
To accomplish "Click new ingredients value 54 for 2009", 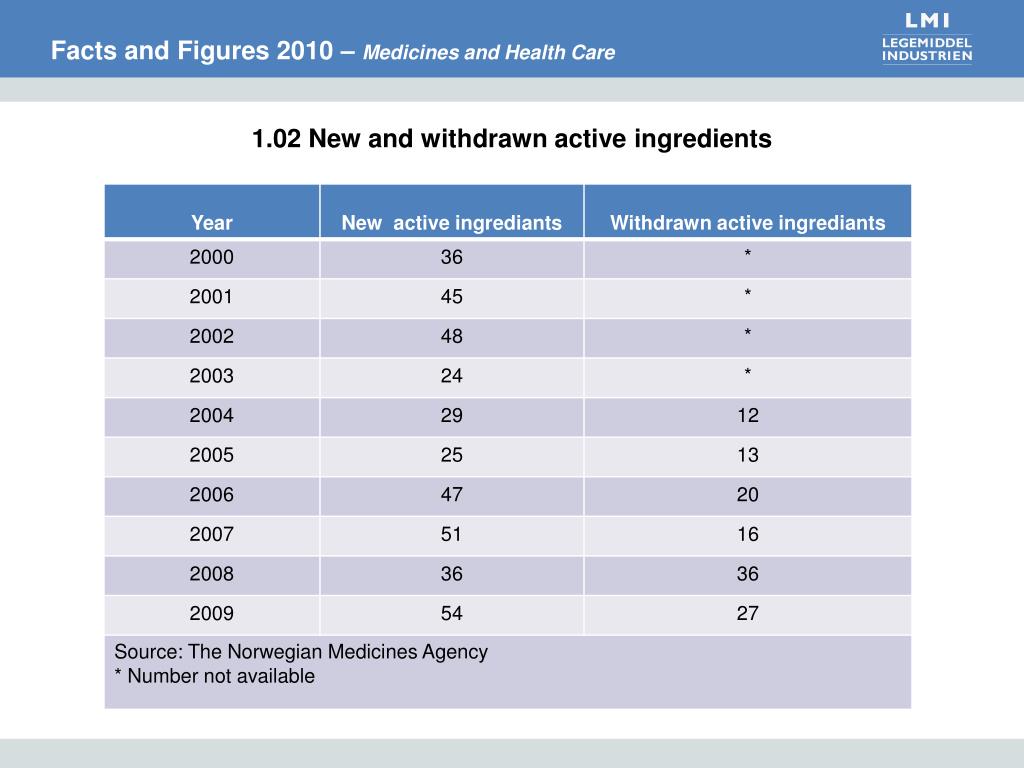I will [x=451, y=613].
